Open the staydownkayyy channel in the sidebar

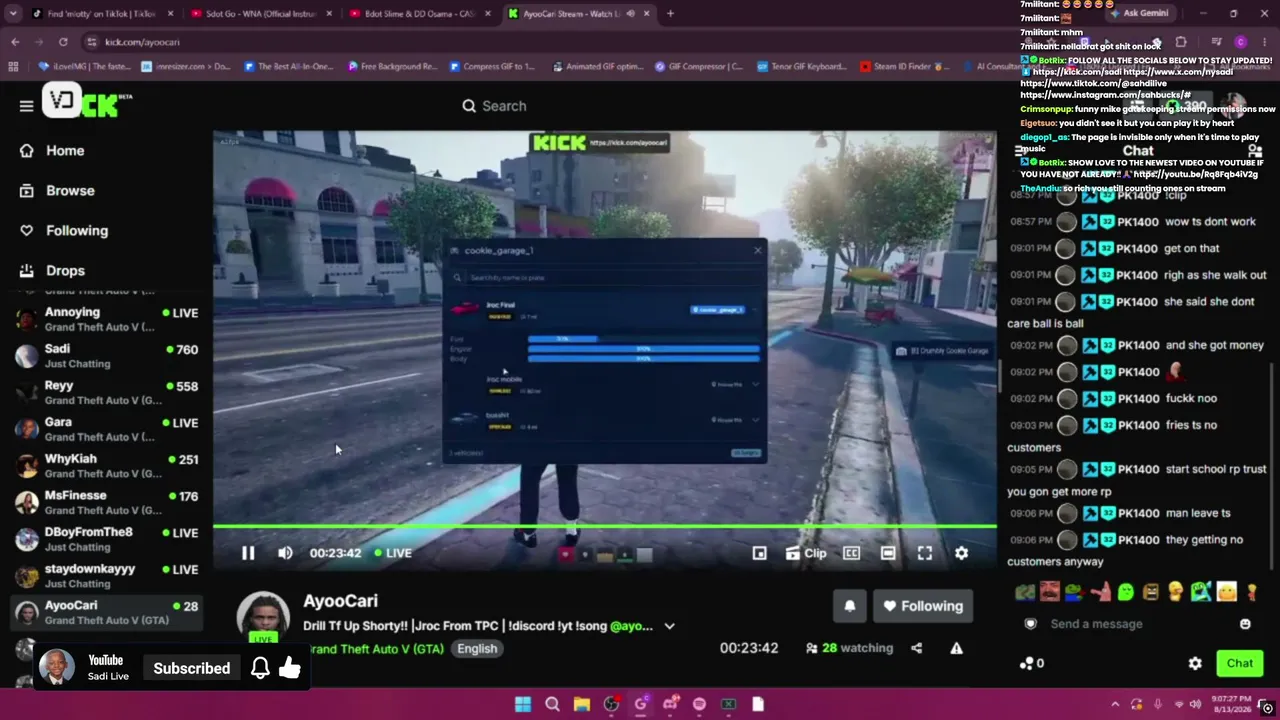pyautogui.click(x=107, y=576)
